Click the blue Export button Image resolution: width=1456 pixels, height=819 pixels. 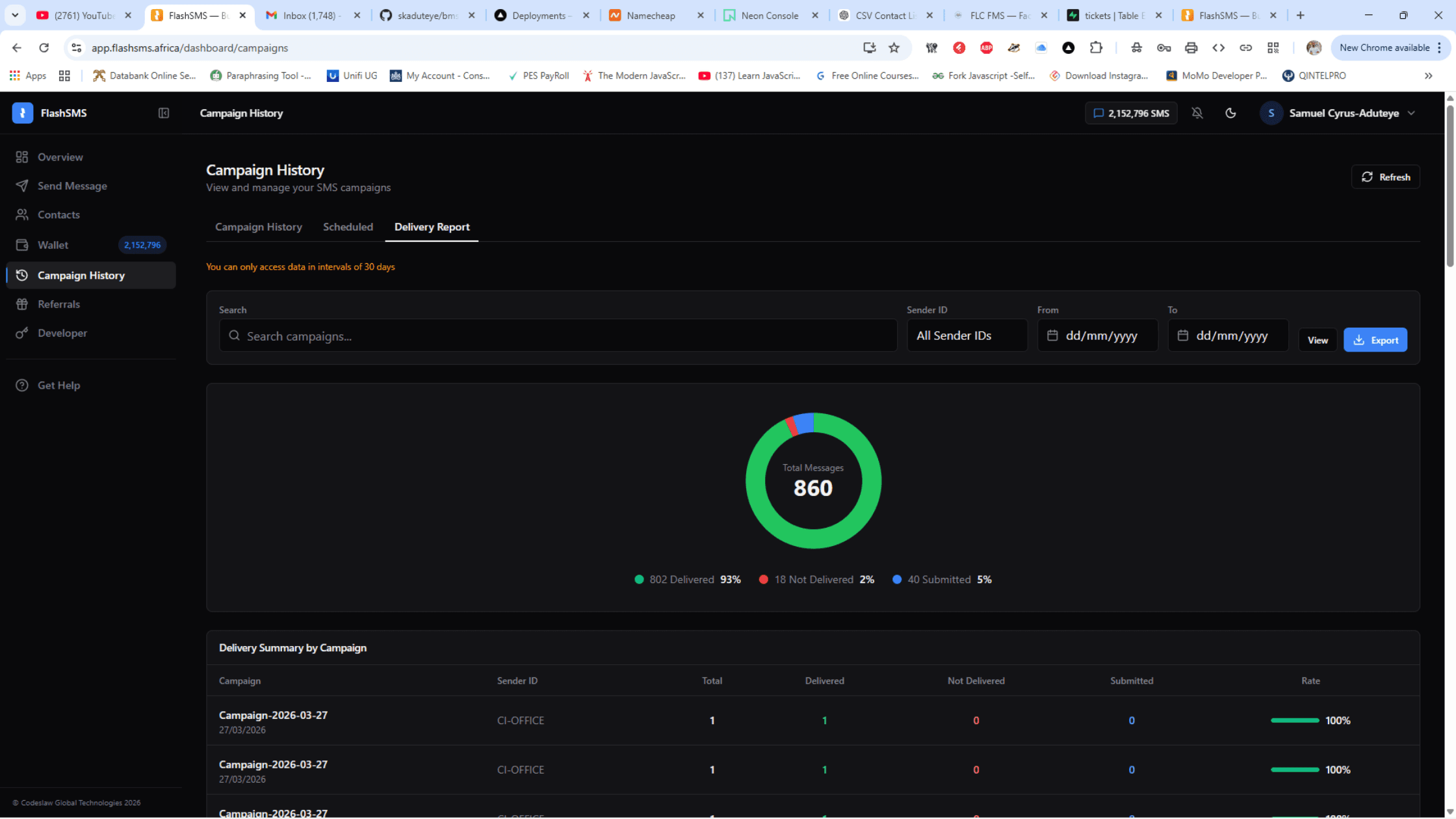point(1375,340)
